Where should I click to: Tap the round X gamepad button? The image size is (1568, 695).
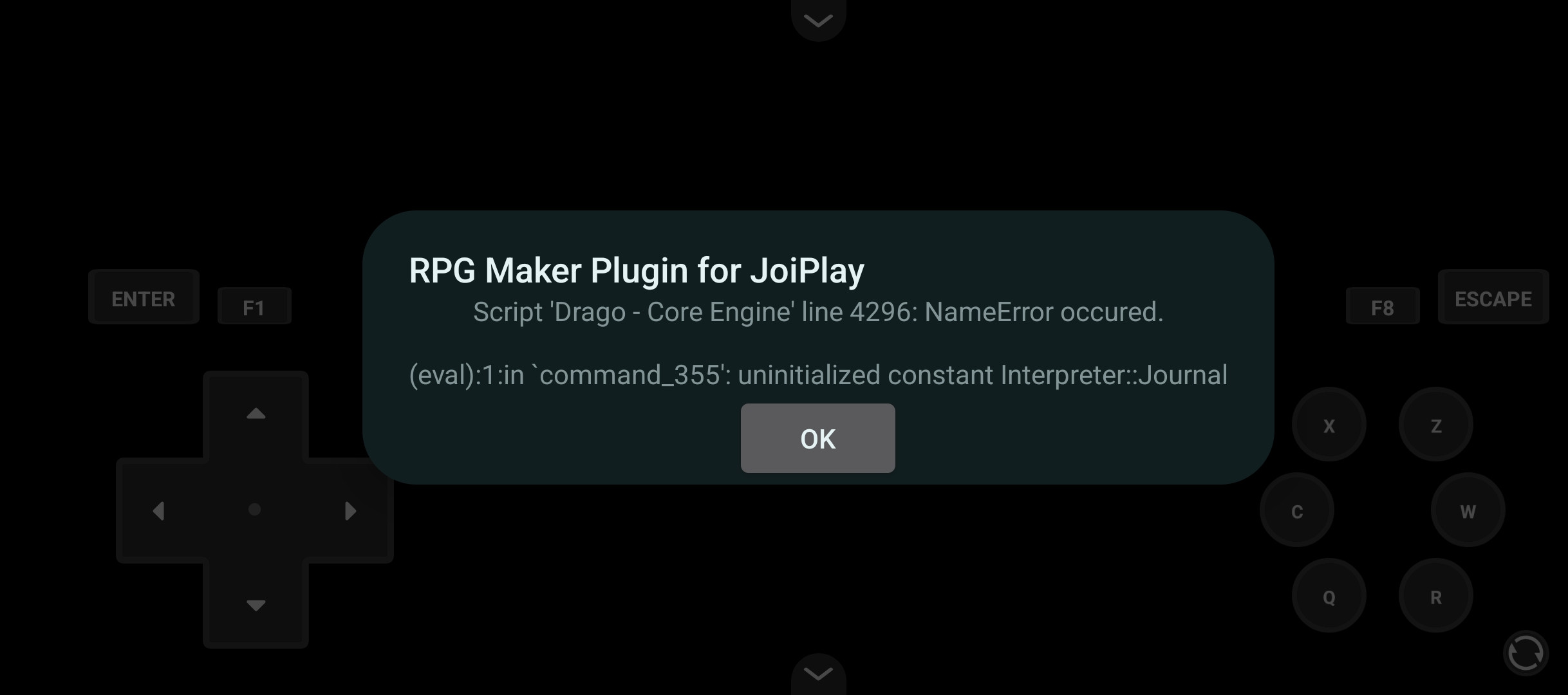(1329, 425)
